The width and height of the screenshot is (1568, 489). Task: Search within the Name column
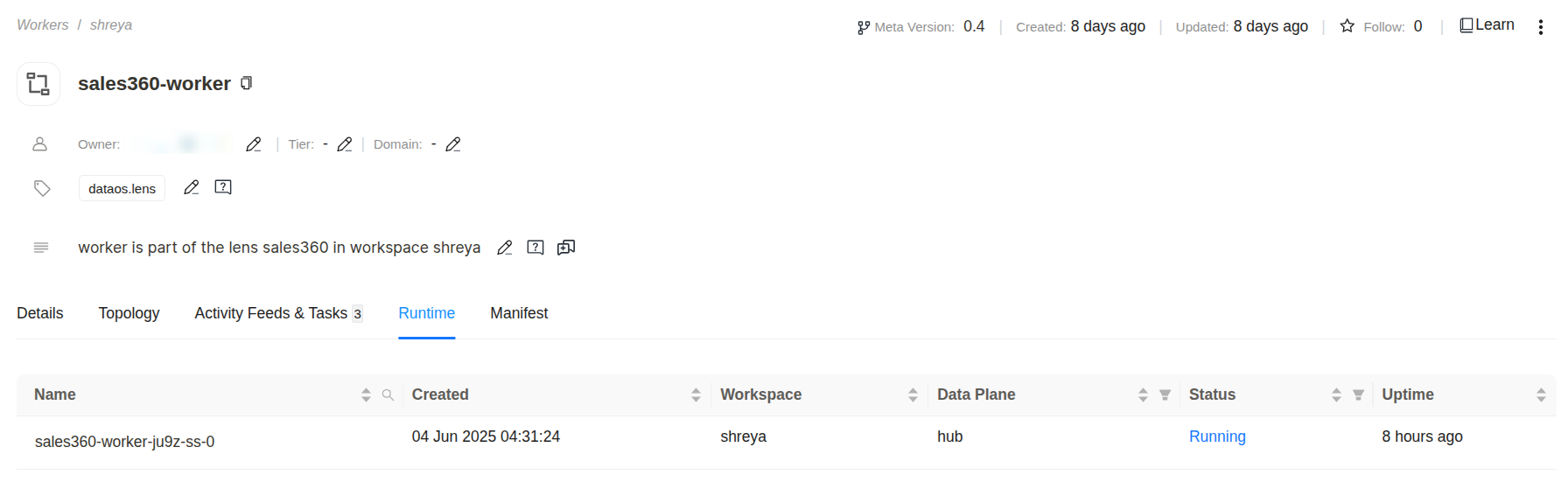(x=388, y=395)
